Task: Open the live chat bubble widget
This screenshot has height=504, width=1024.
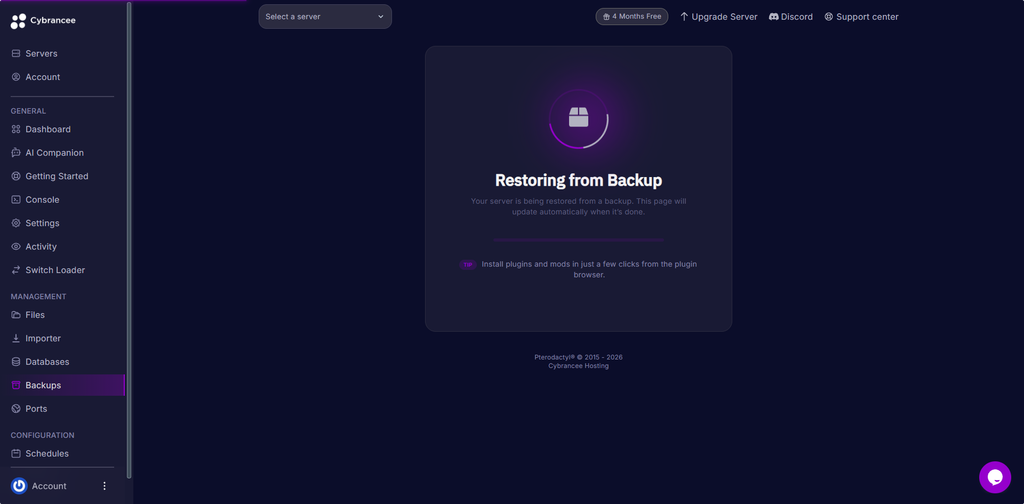Action: pyautogui.click(x=995, y=477)
